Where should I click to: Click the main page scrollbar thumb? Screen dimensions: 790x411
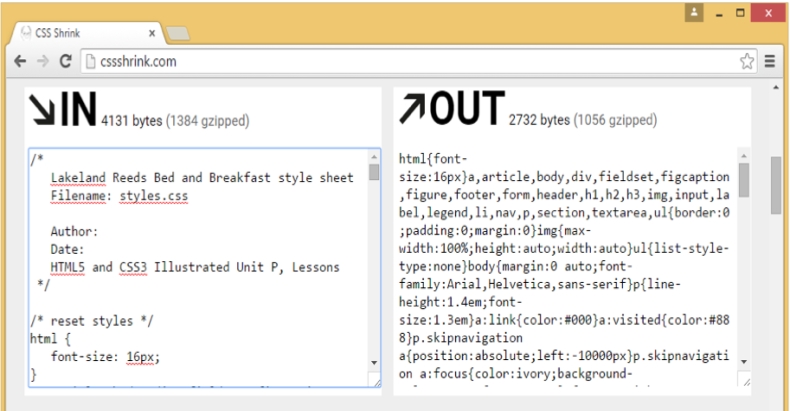pyautogui.click(x=776, y=185)
